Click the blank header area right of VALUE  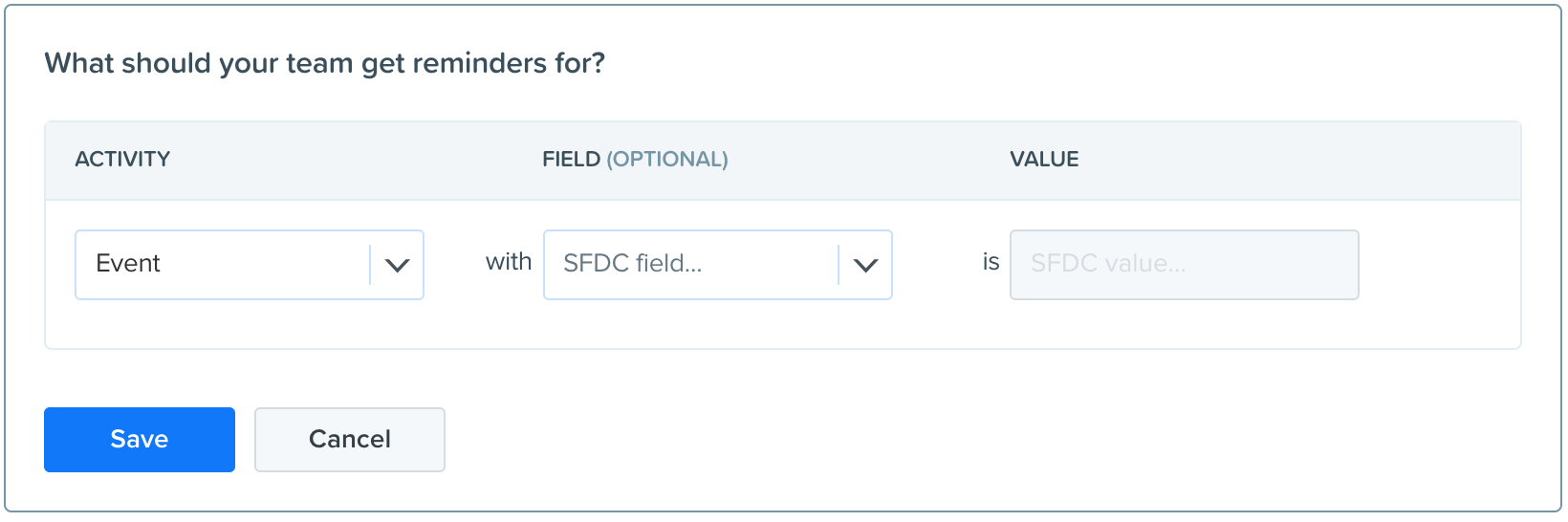coord(1298,159)
